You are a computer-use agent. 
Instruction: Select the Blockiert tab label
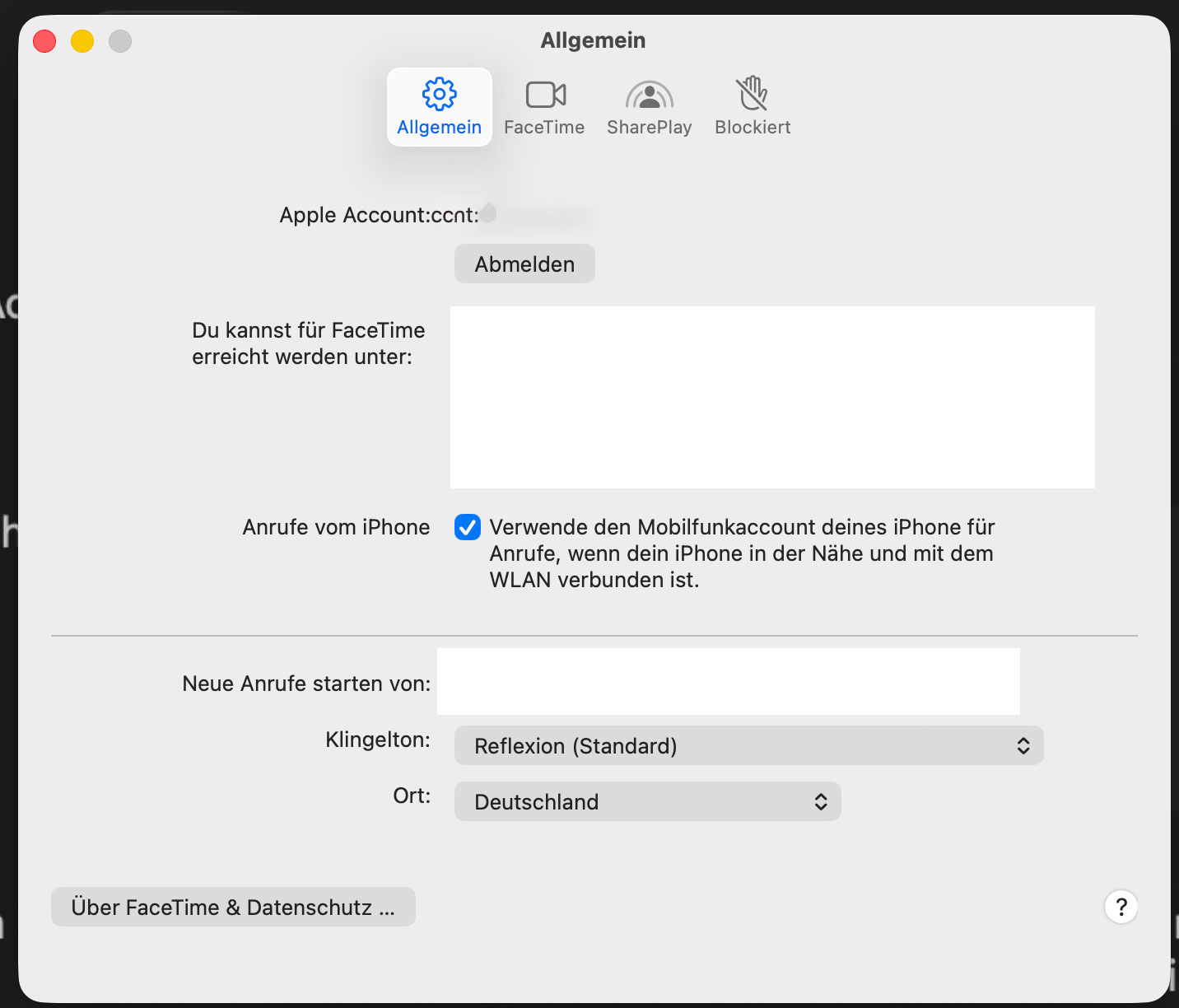point(752,128)
